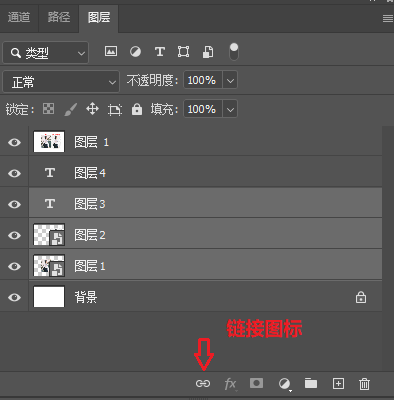The width and height of the screenshot is (394, 400).
Task: Filter layers by pixel layers icon
Action: tap(111, 51)
